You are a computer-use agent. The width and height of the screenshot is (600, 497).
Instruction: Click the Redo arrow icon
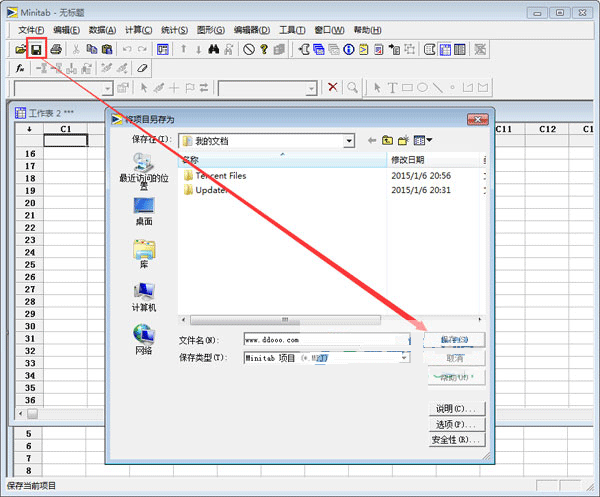142,49
